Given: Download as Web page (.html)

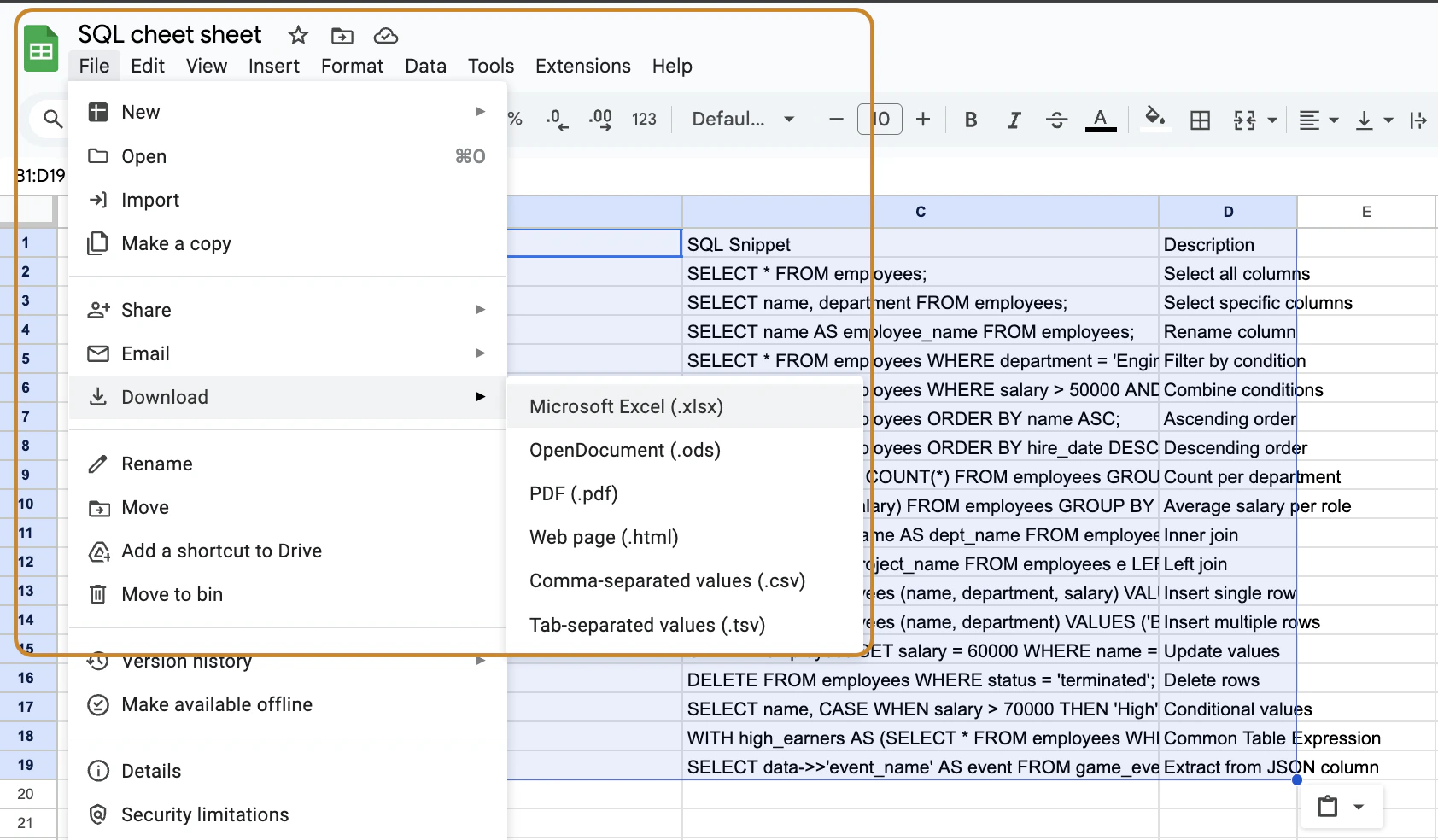Looking at the screenshot, I should pyautogui.click(x=685, y=537).
